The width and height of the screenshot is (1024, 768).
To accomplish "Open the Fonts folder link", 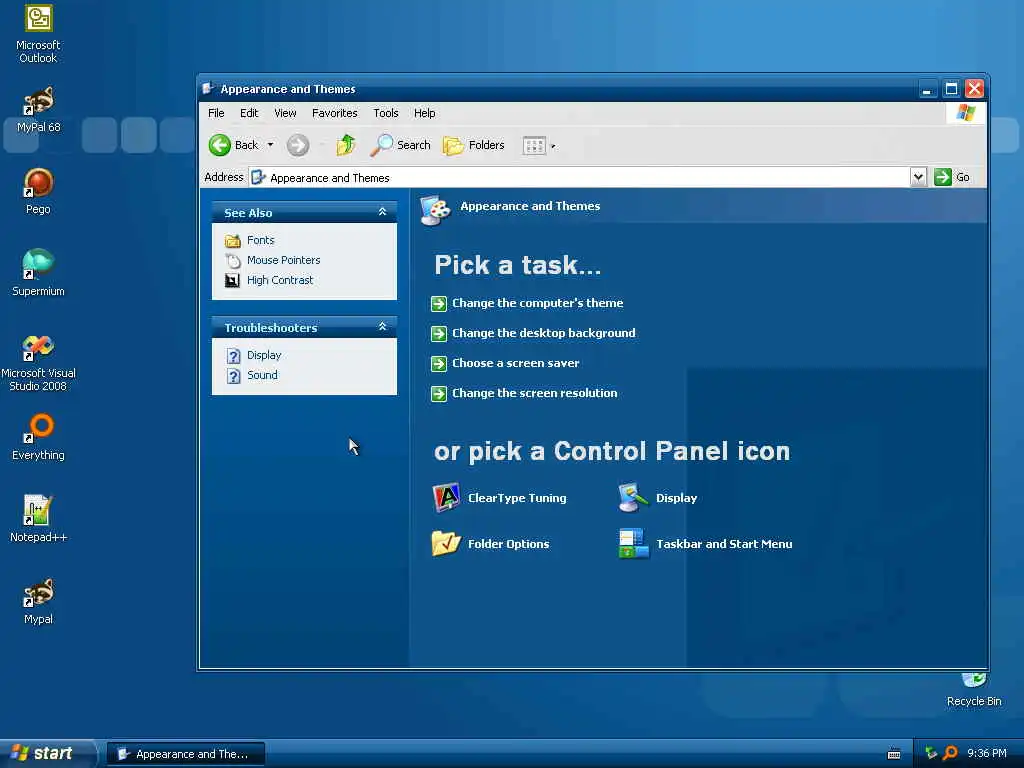I will (x=261, y=240).
